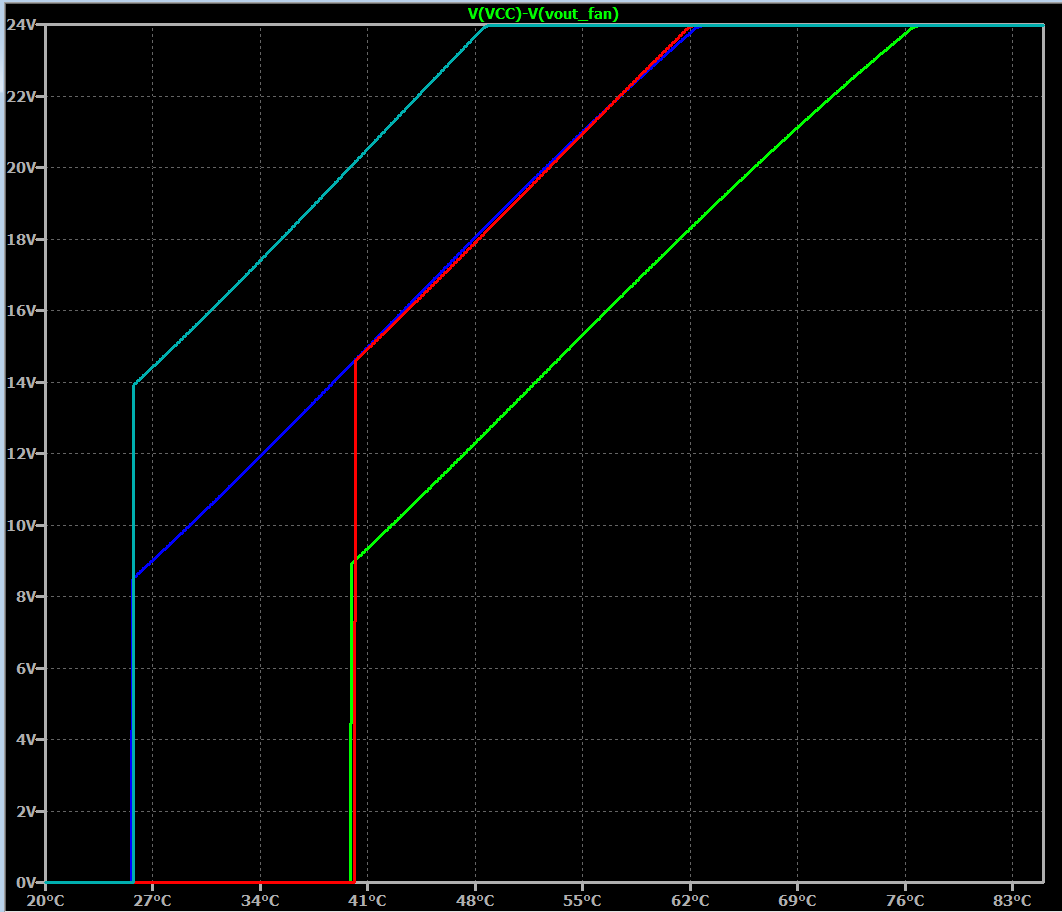Click the 27°C horizontal axis label
1062x912 pixels.
pyautogui.click(x=152, y=900)
